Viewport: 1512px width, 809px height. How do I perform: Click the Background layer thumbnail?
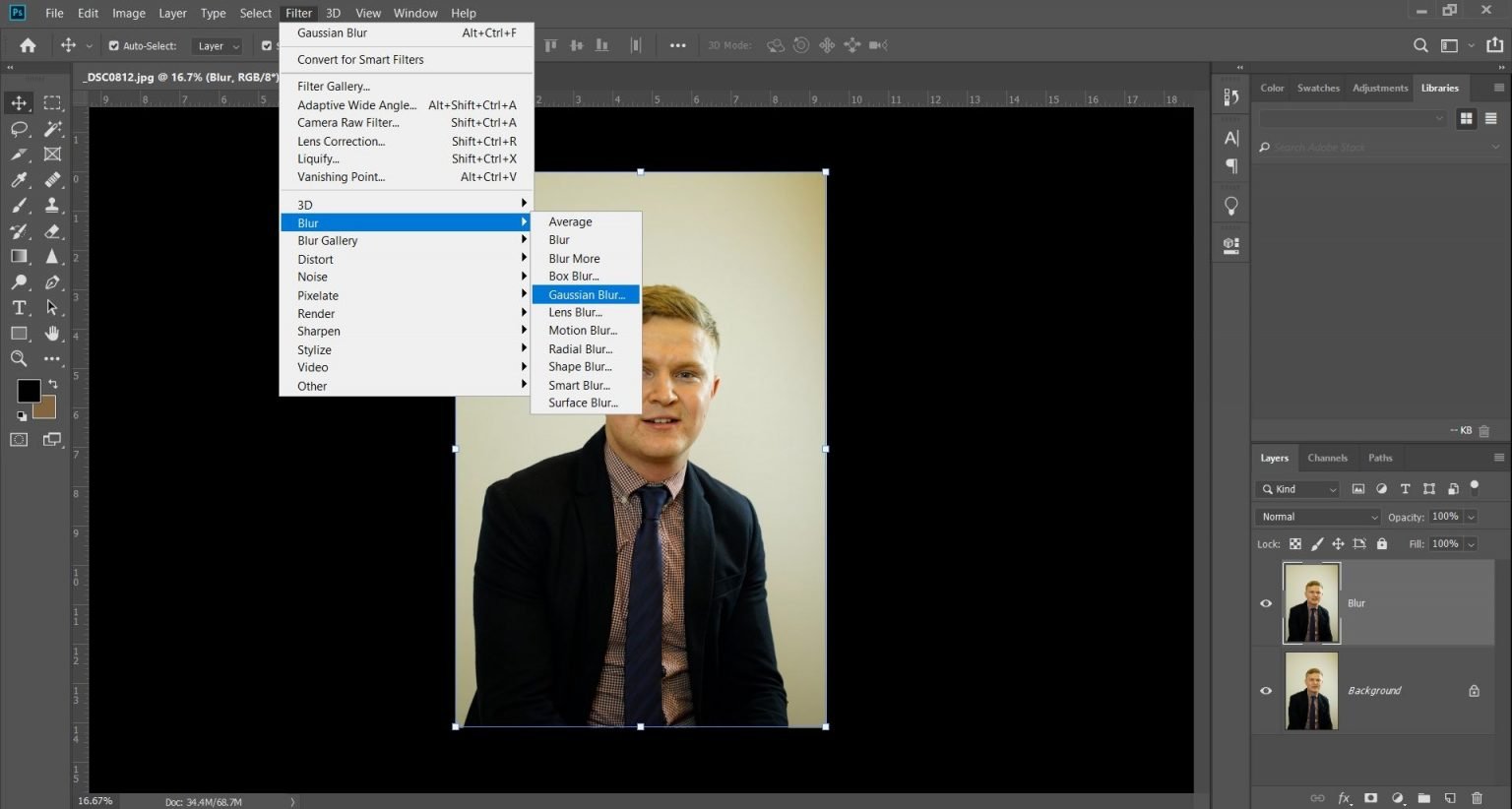tap(1310, 690)
